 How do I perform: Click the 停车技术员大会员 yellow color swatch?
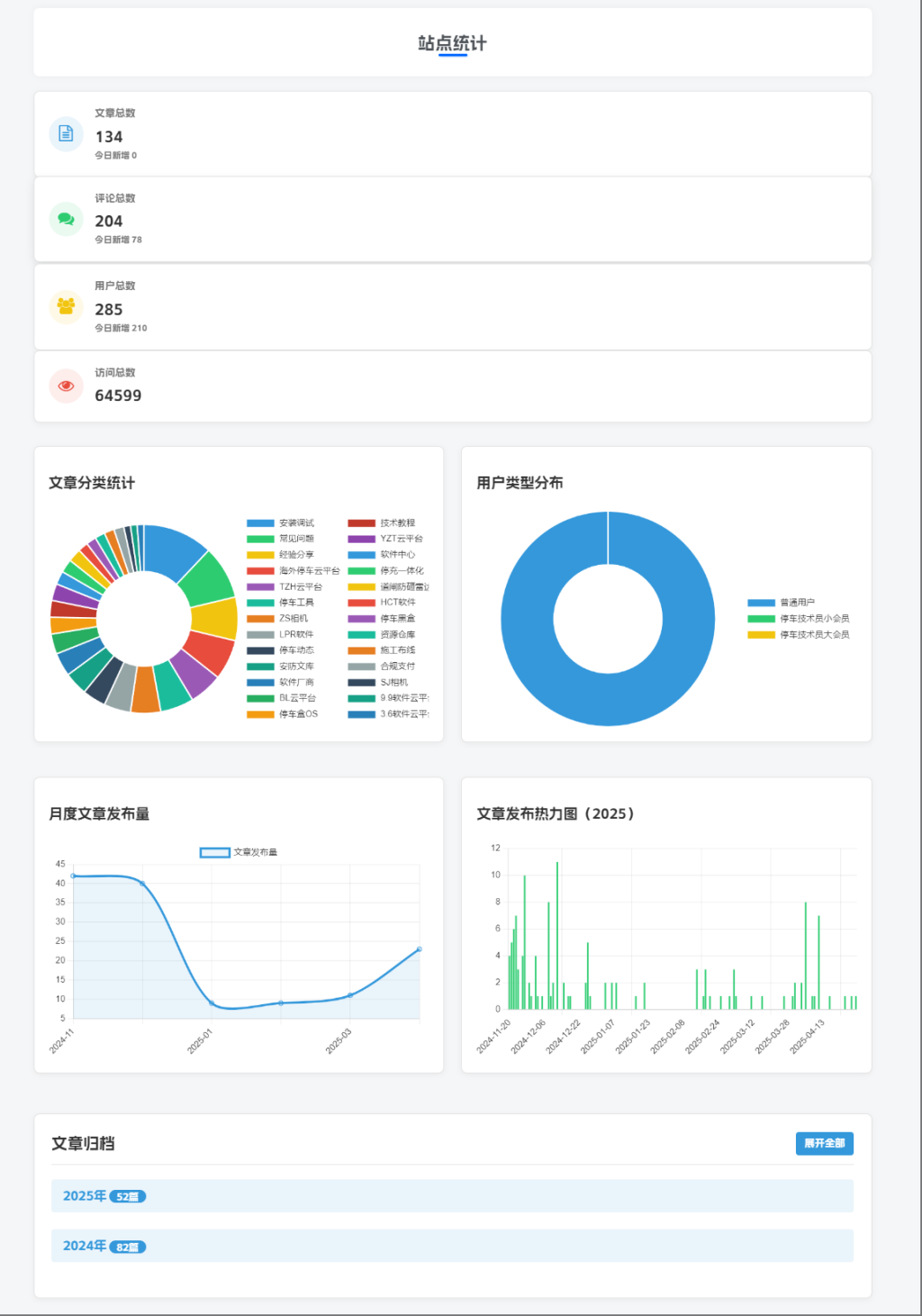coord(761,635)
